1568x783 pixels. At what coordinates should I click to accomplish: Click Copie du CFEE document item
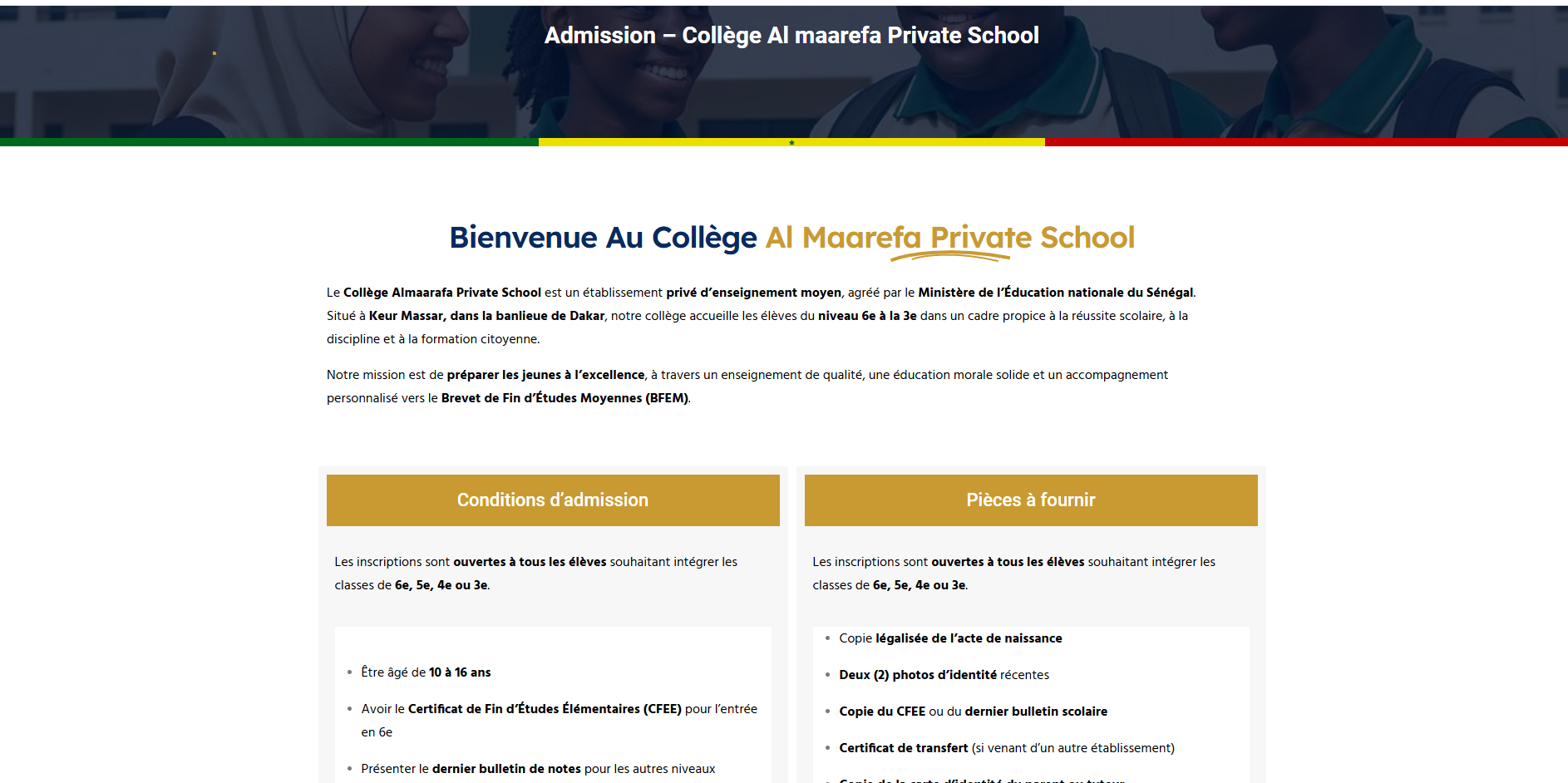973,712
